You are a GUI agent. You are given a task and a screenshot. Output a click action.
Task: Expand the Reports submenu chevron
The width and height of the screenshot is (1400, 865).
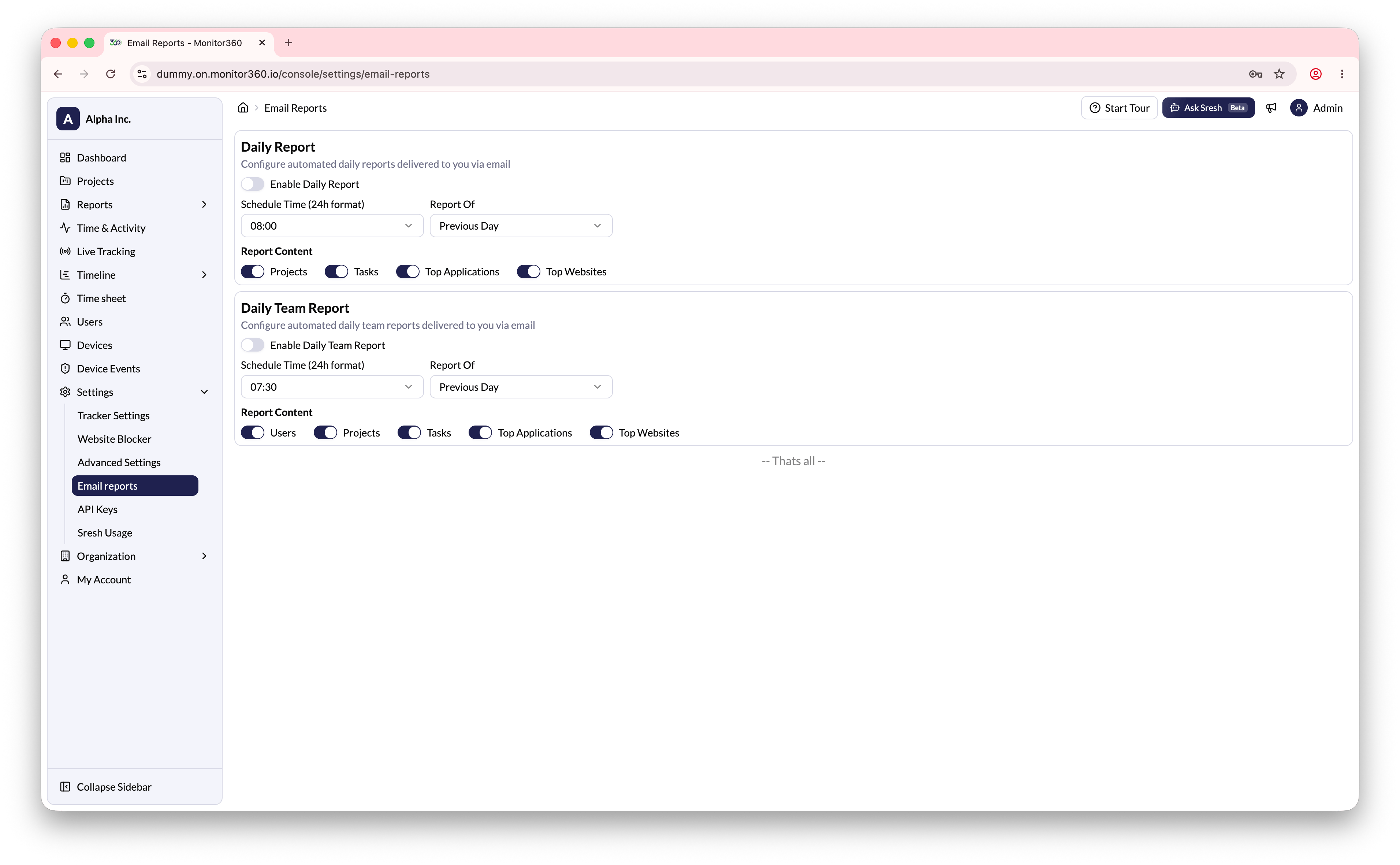click(204, 204)
